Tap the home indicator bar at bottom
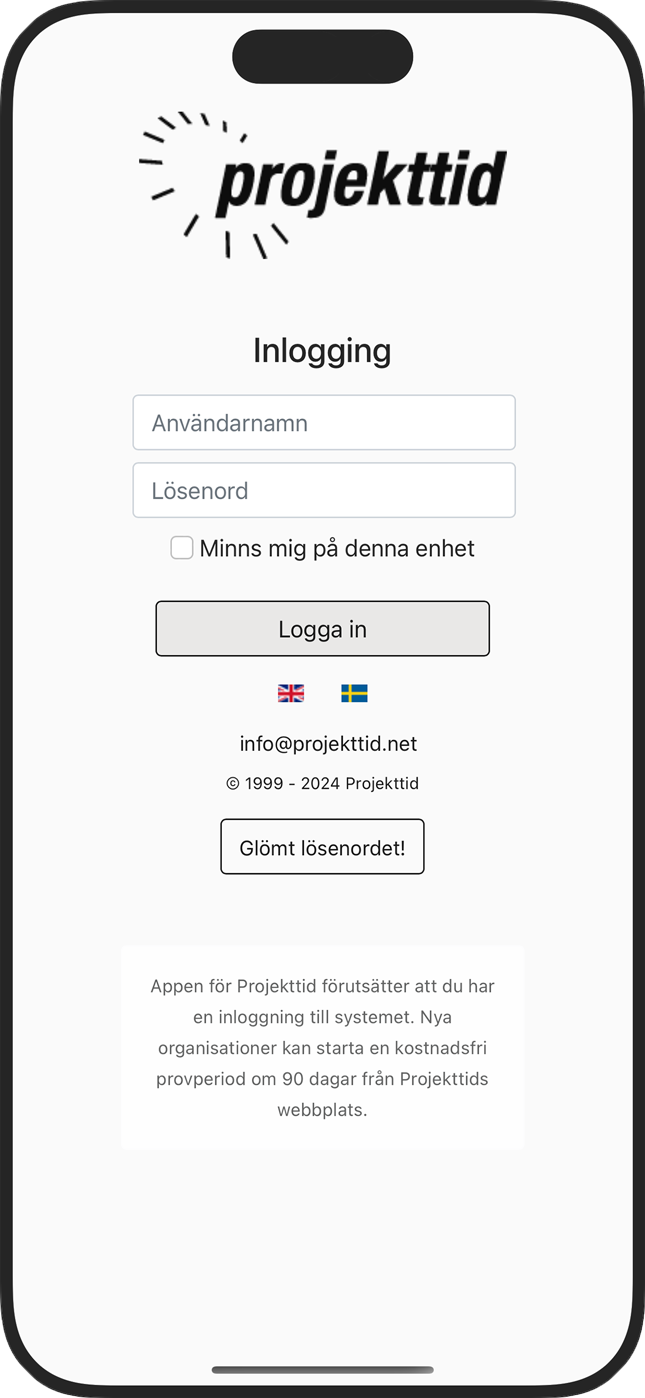Screen dimensions: 645x1398 click(322, 1370)
